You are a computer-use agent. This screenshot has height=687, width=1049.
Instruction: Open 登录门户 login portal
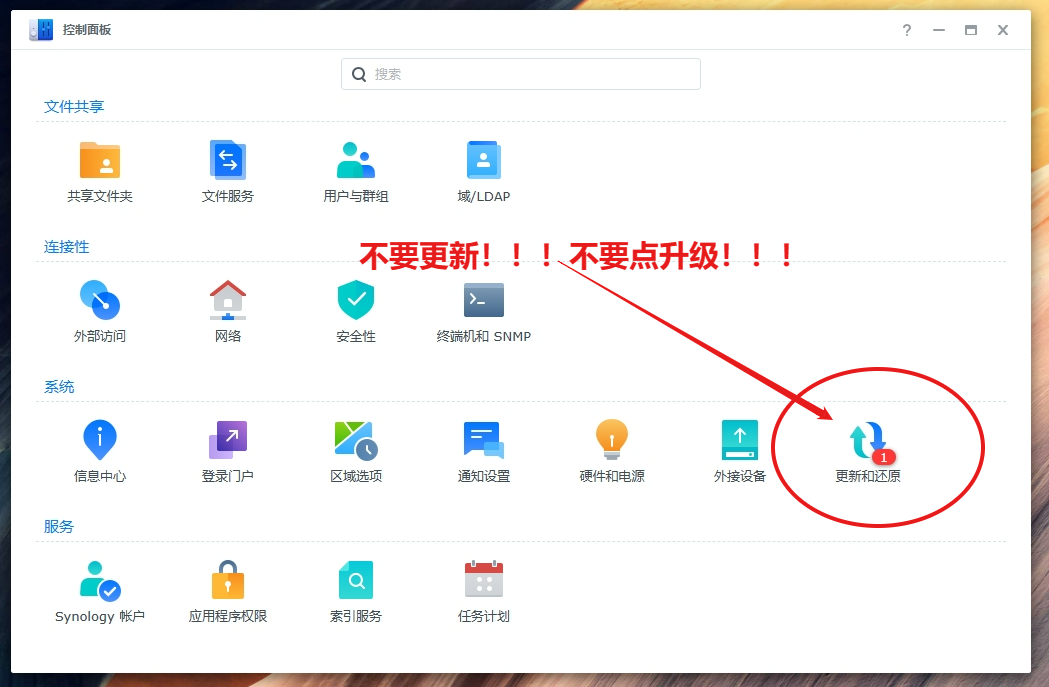click(228, 441)
